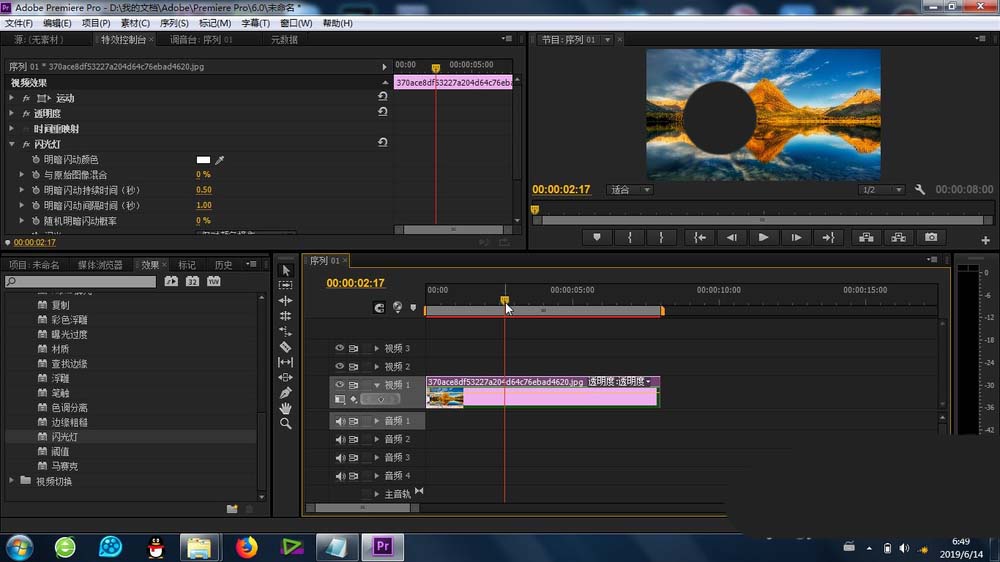This screenshot has height=562, width=1000.
Task: Toggle YUV effects filter button
Action: point(213,281)
